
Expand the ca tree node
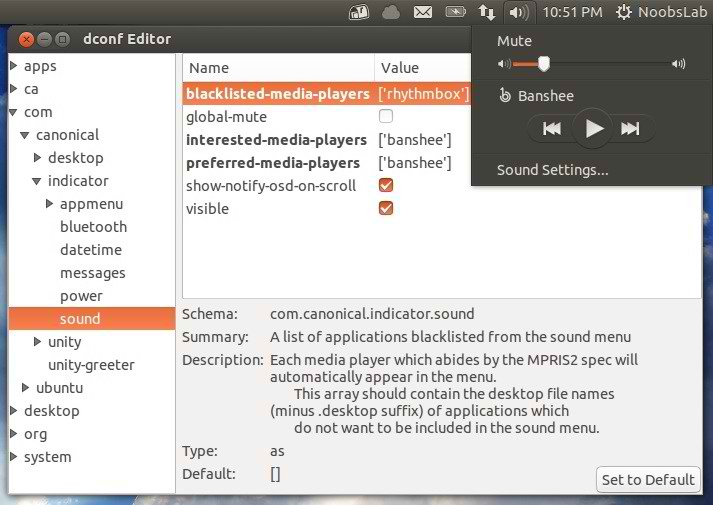pyautogui.click(x=14, y=89)
